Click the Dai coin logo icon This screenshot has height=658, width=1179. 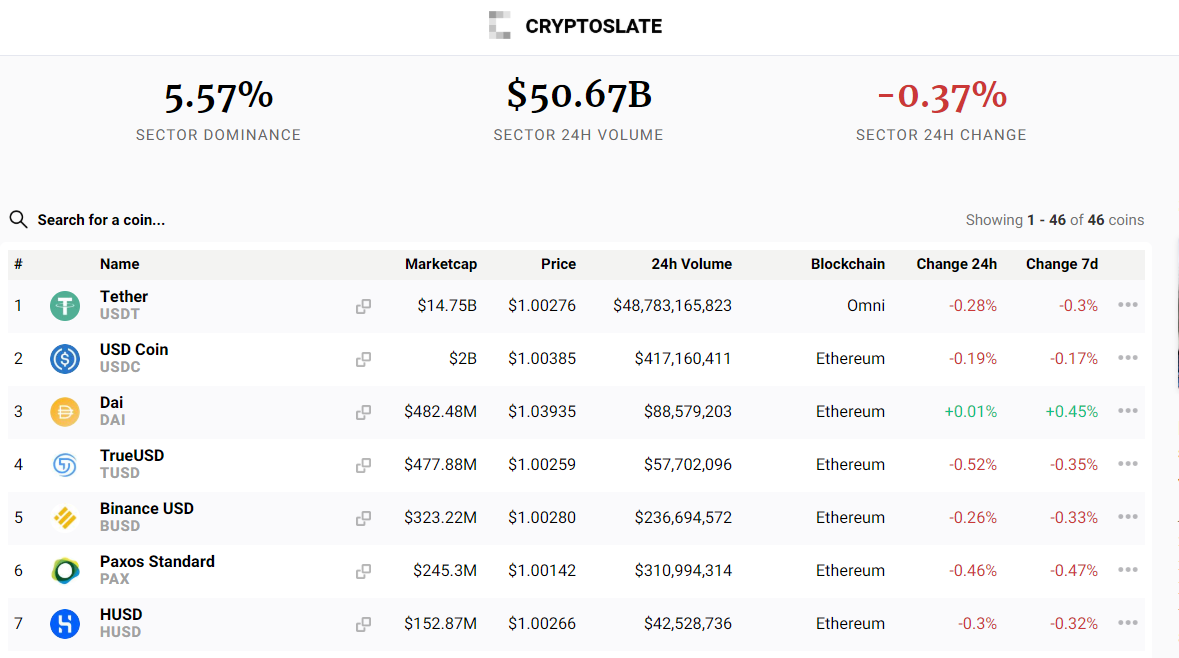(x=65, y=412)
